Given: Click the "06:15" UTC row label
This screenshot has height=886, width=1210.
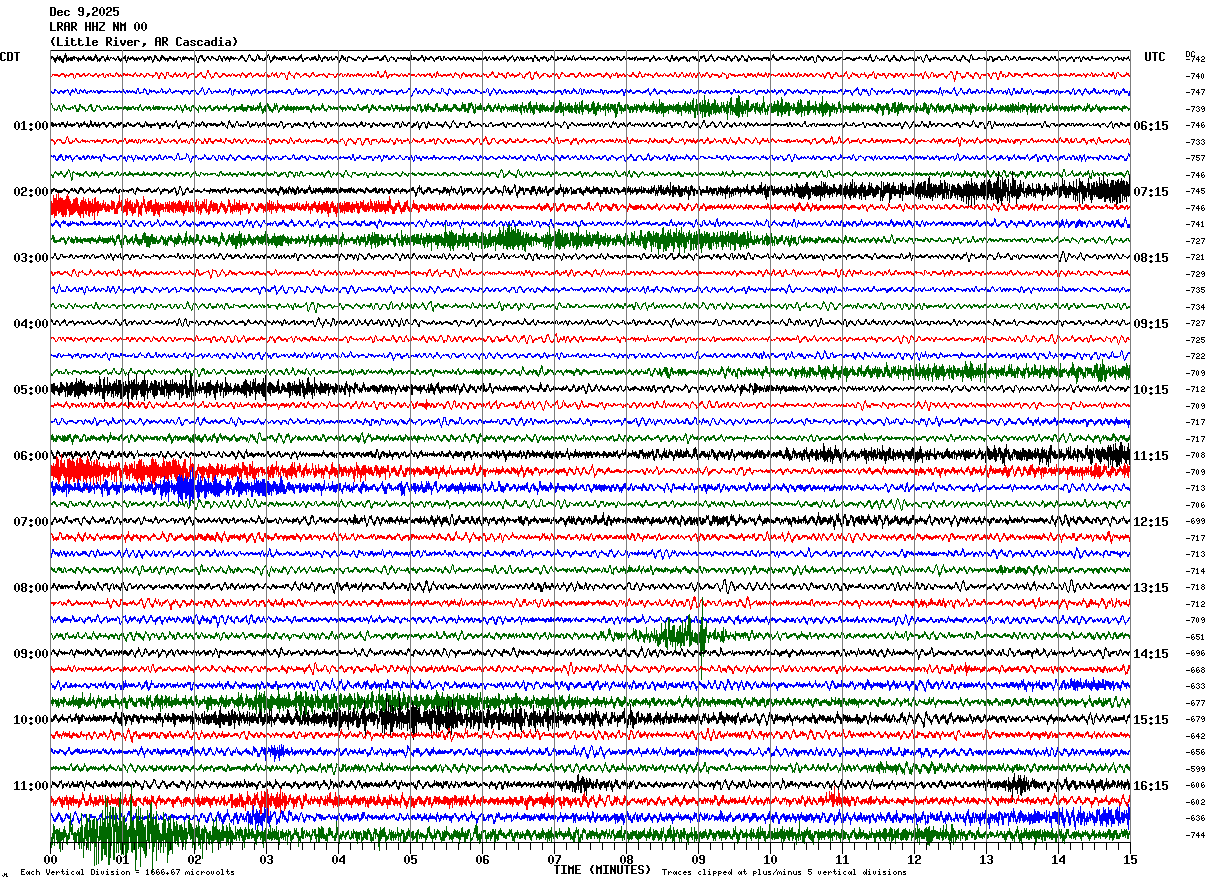Looking at the screenshot, I should [x=1151, y=126].
